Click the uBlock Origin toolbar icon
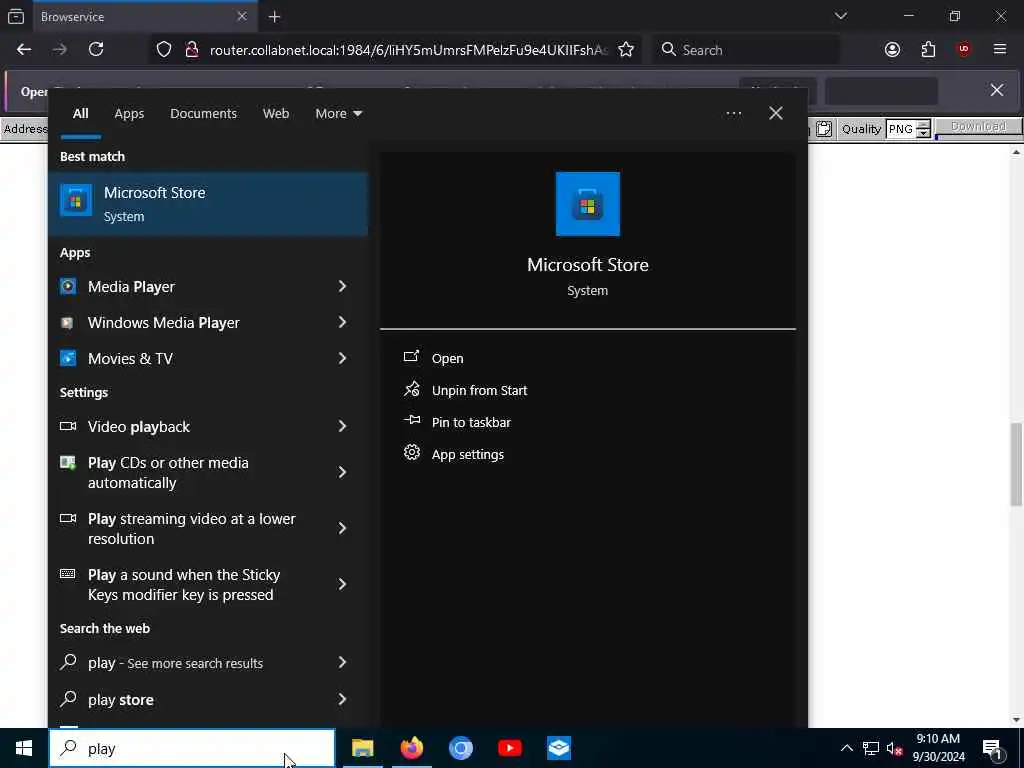 [963, 49]
